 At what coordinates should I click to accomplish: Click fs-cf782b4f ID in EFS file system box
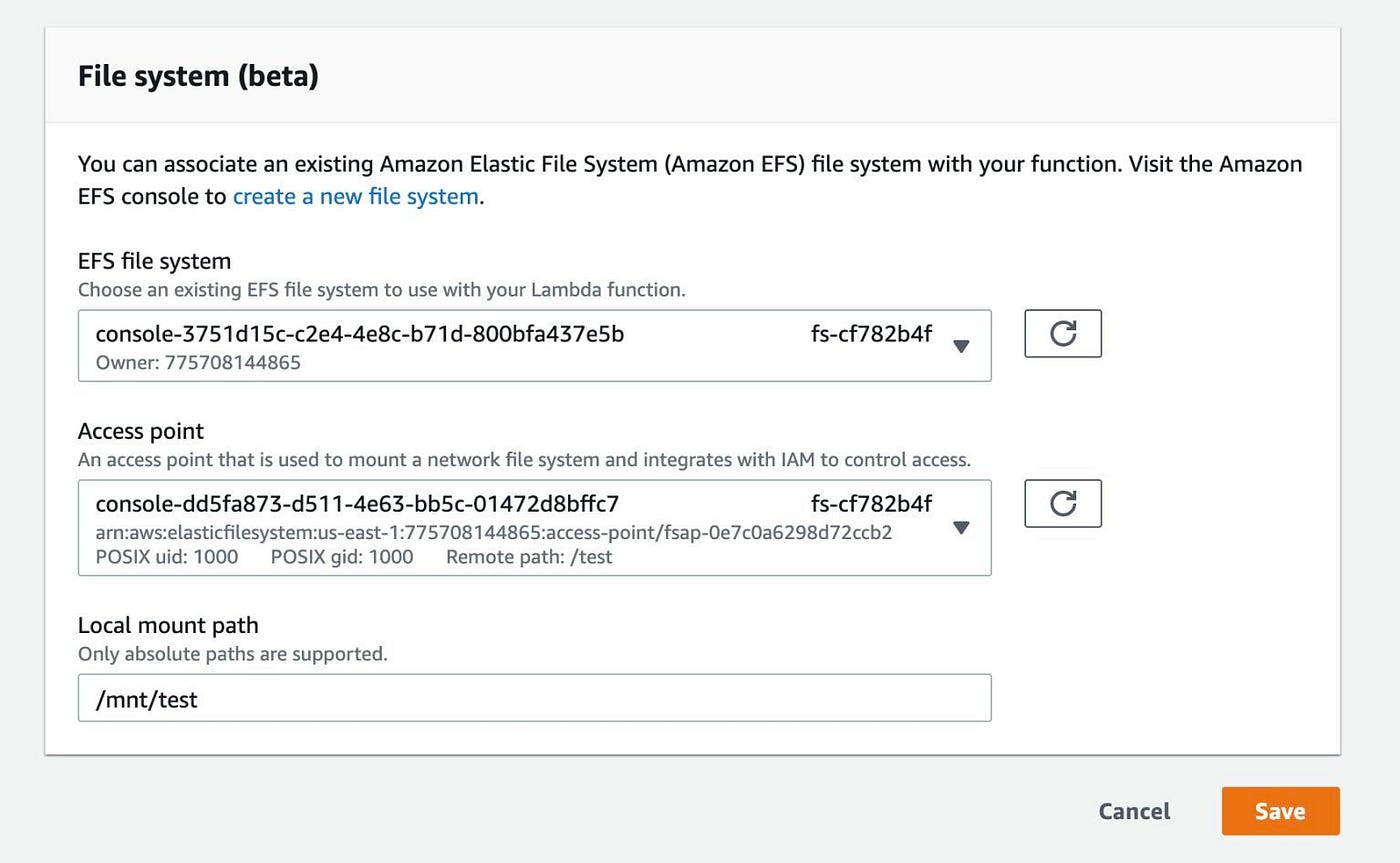pos(871,334)
